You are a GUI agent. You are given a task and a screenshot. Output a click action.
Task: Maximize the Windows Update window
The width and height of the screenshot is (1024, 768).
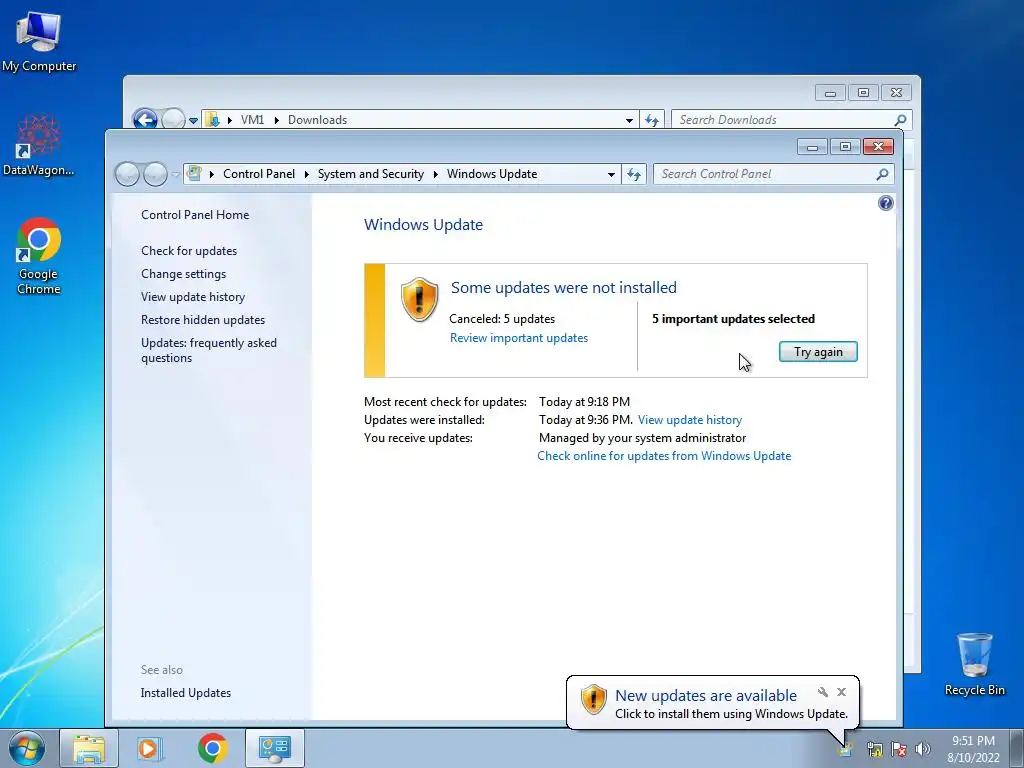(845, 147)
